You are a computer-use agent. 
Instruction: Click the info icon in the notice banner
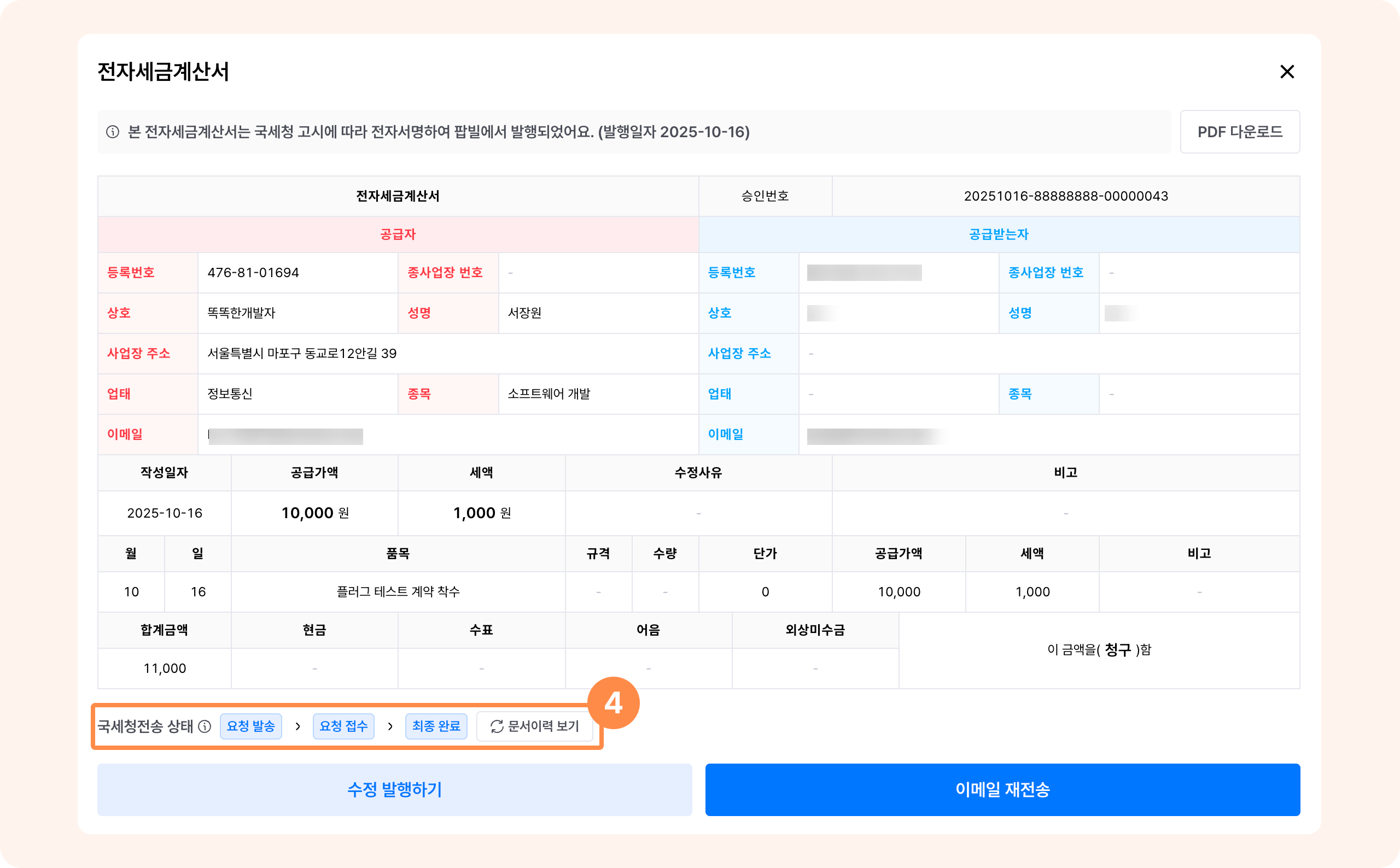tap(113, 132)
